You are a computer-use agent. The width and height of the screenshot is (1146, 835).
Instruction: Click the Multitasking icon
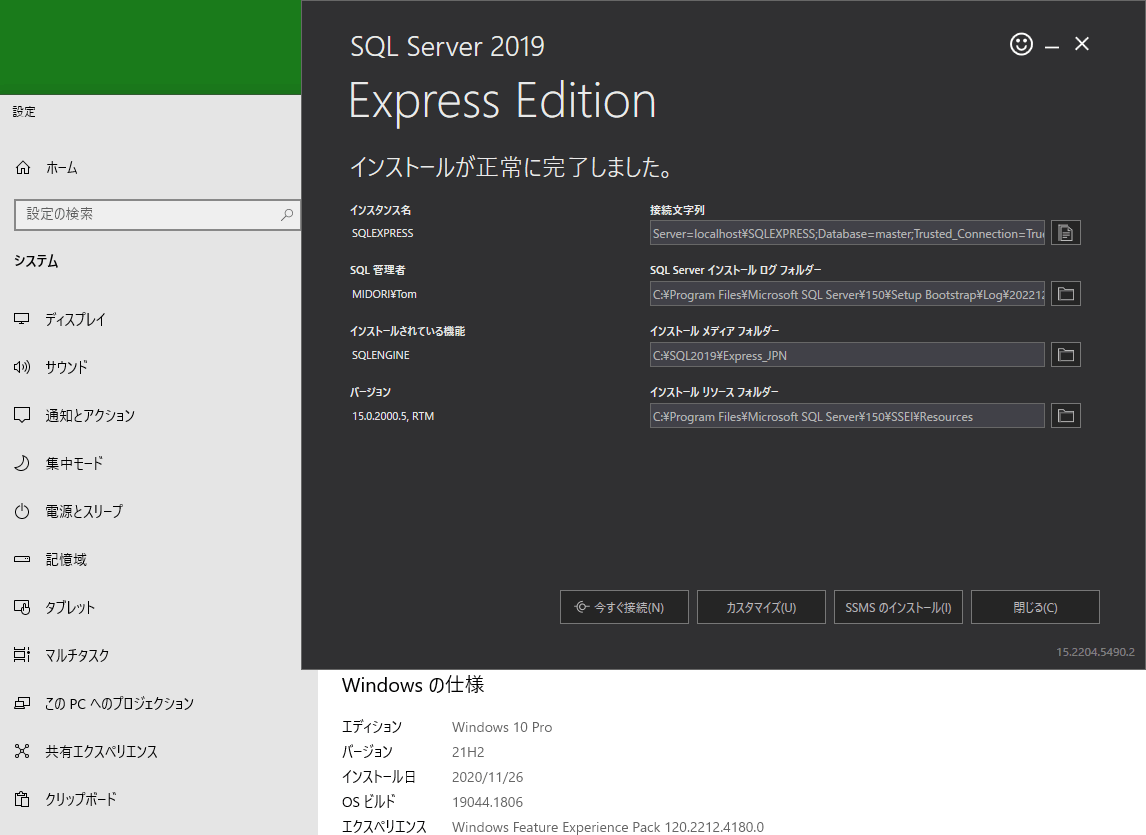[22, 655]
